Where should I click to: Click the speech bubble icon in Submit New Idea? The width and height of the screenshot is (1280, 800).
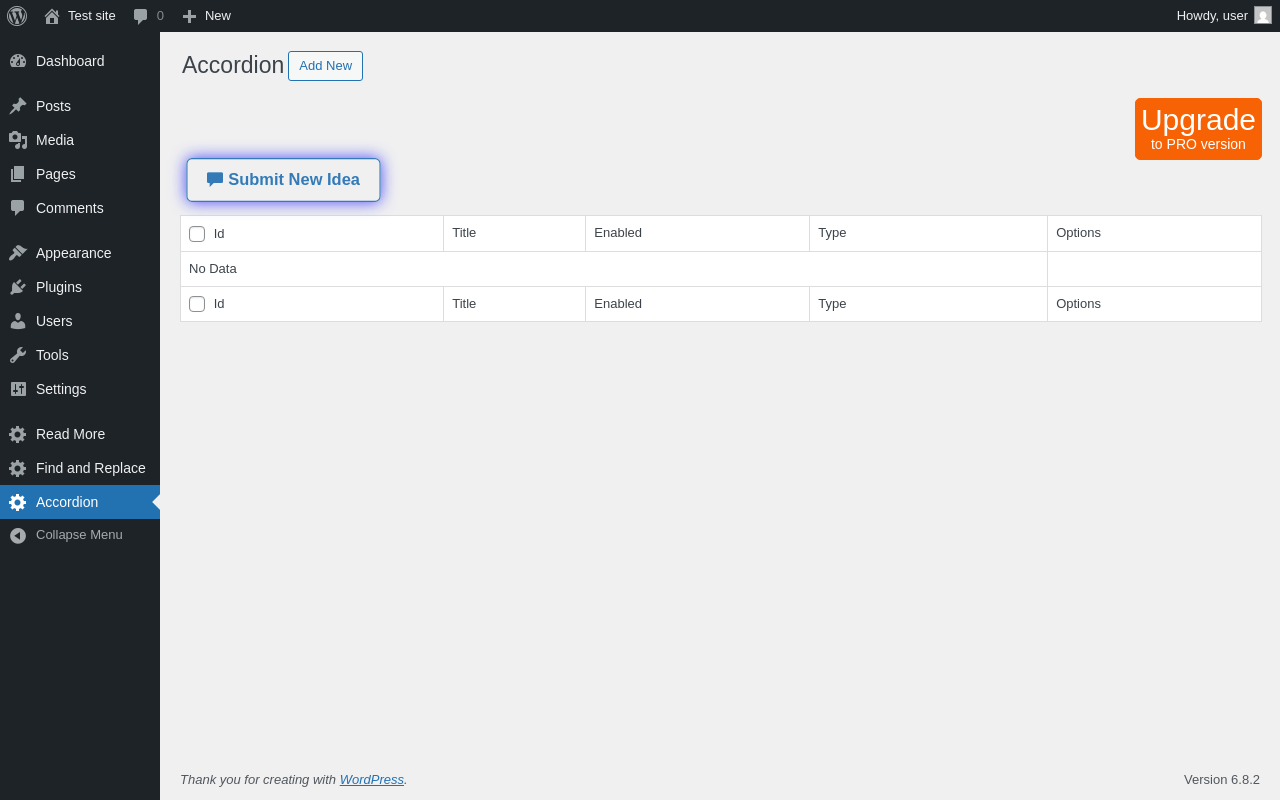coord(215,179)
